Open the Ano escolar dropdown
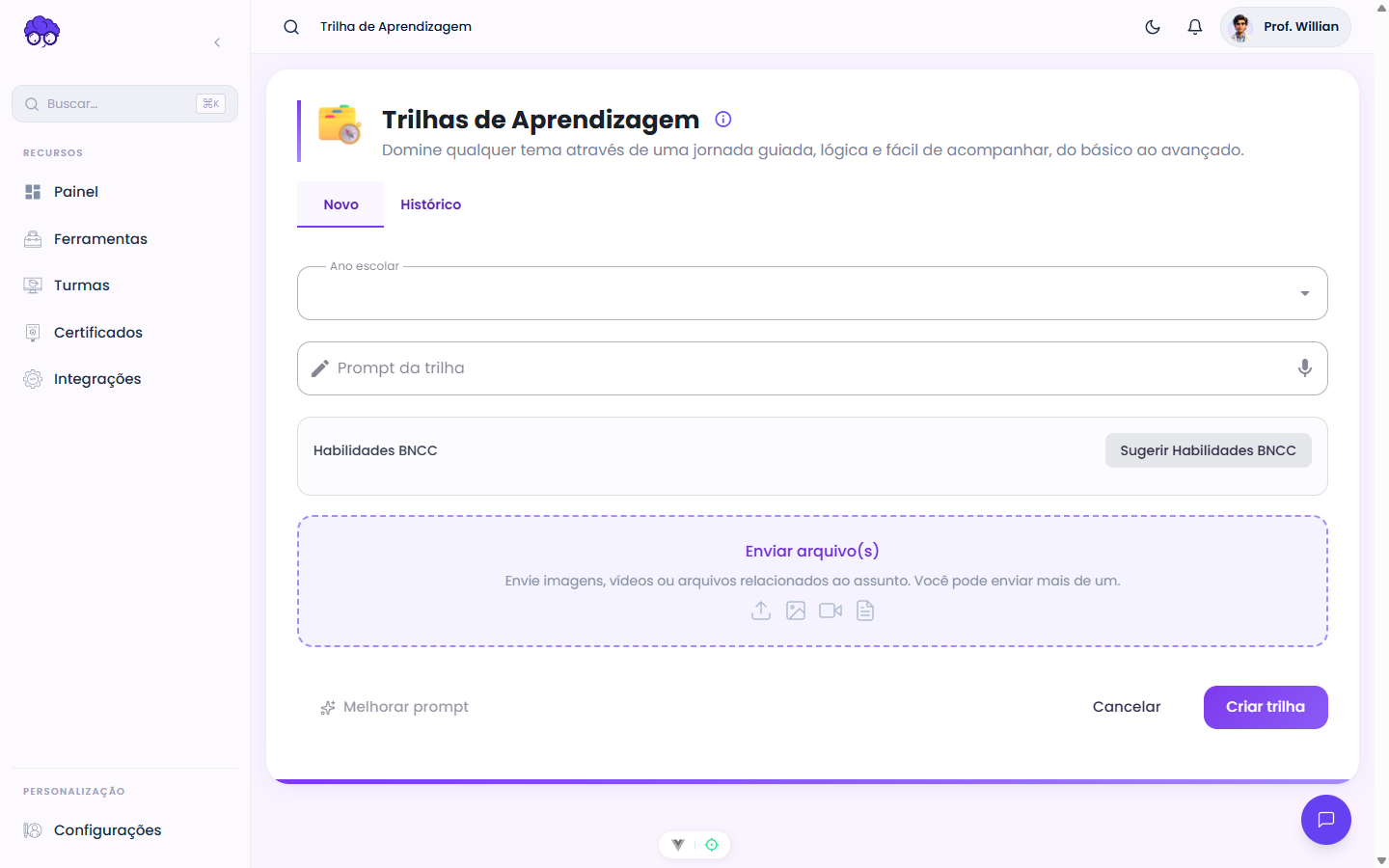 (812, 293)
